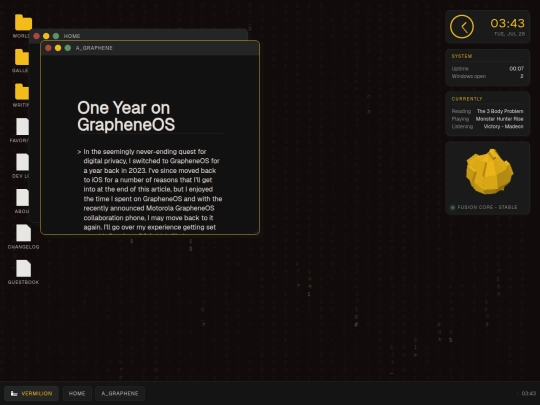Close the HOME window with red button

[x=37, y=36]
